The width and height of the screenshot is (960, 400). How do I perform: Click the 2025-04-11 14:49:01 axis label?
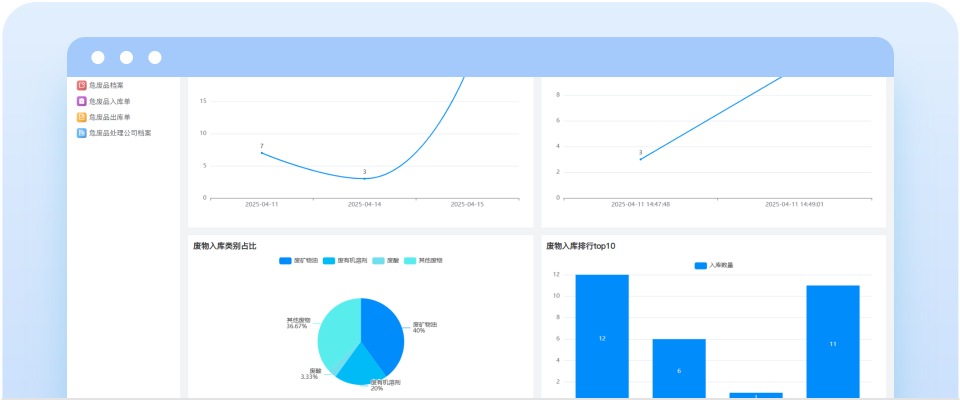794,205
